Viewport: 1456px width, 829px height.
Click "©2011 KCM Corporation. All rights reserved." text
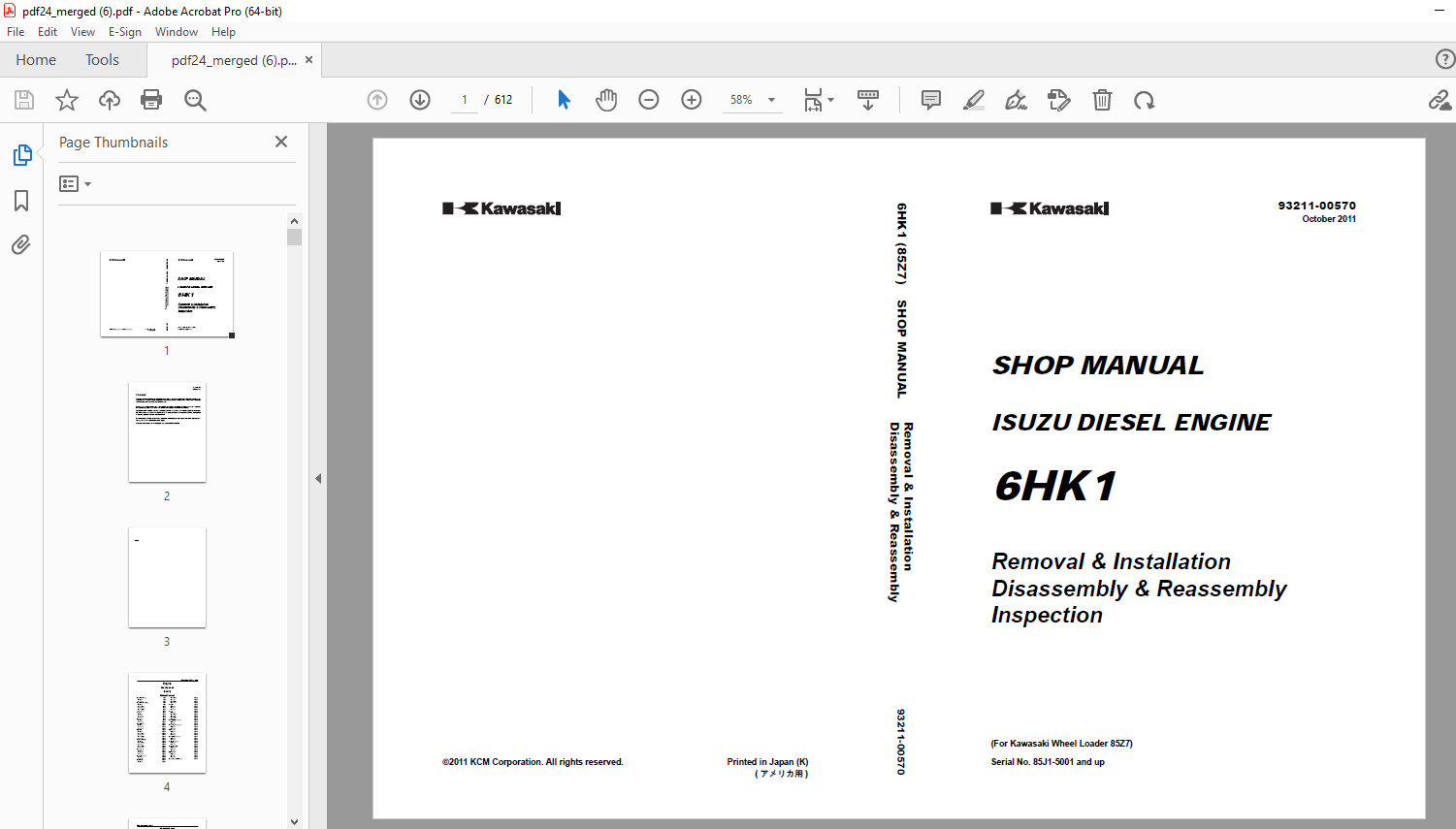[533, 762]
